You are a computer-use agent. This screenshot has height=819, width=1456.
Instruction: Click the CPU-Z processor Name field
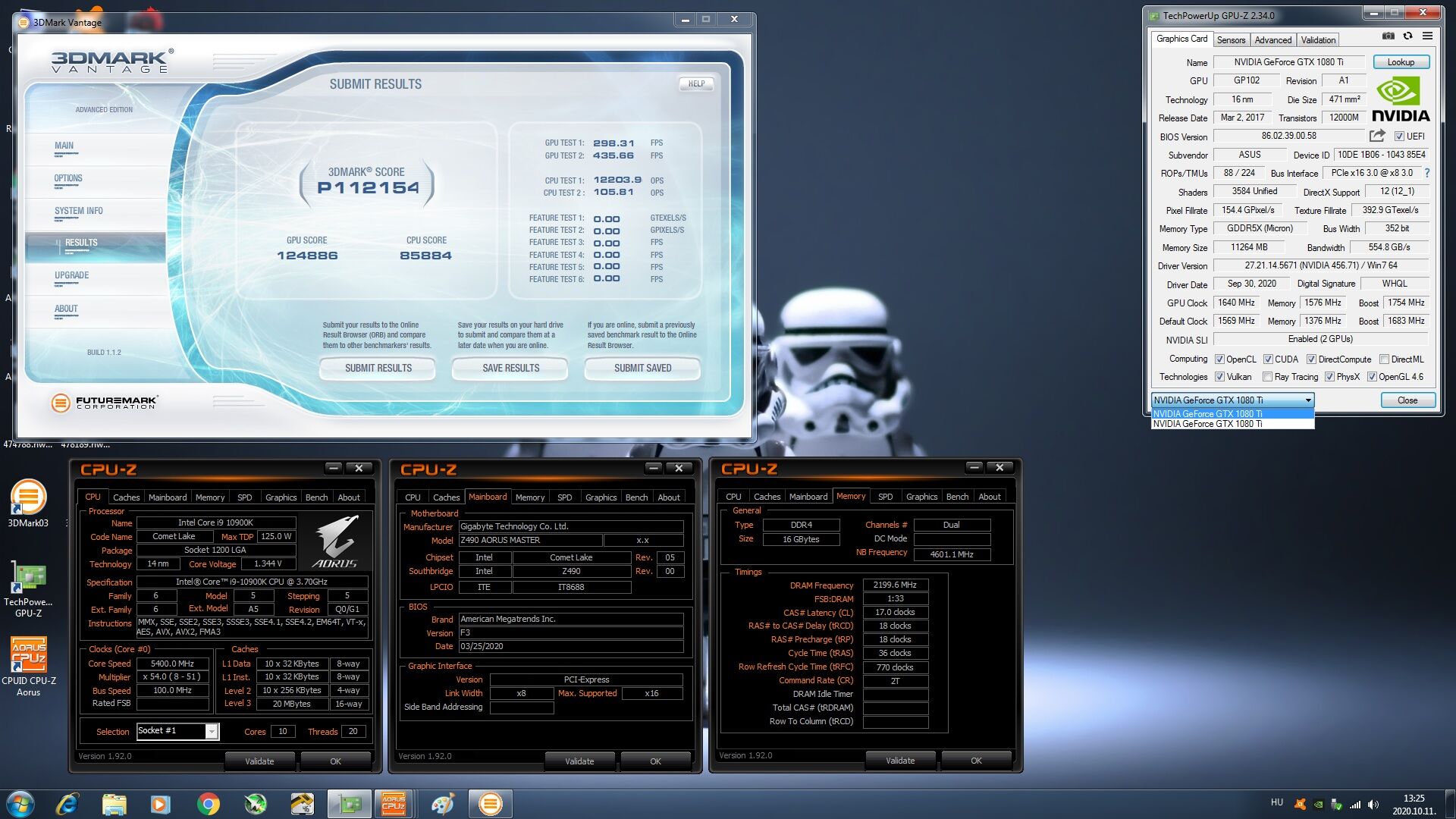coord(215,522)
